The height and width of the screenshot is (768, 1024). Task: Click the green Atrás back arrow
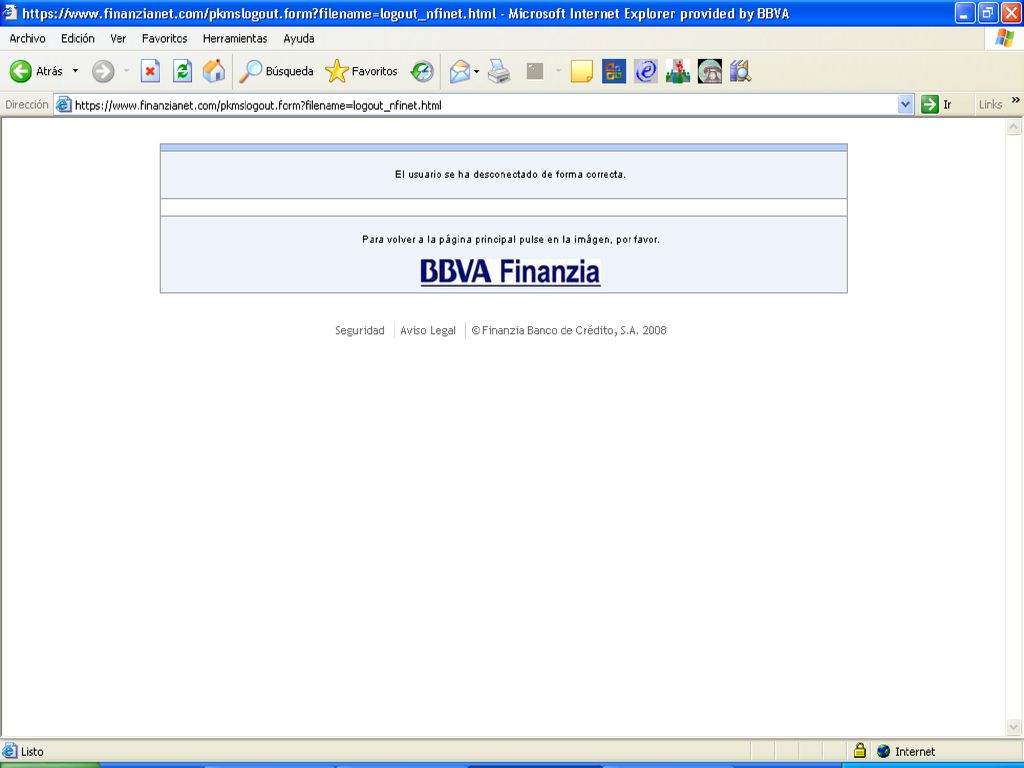click(x=20, y=71)
